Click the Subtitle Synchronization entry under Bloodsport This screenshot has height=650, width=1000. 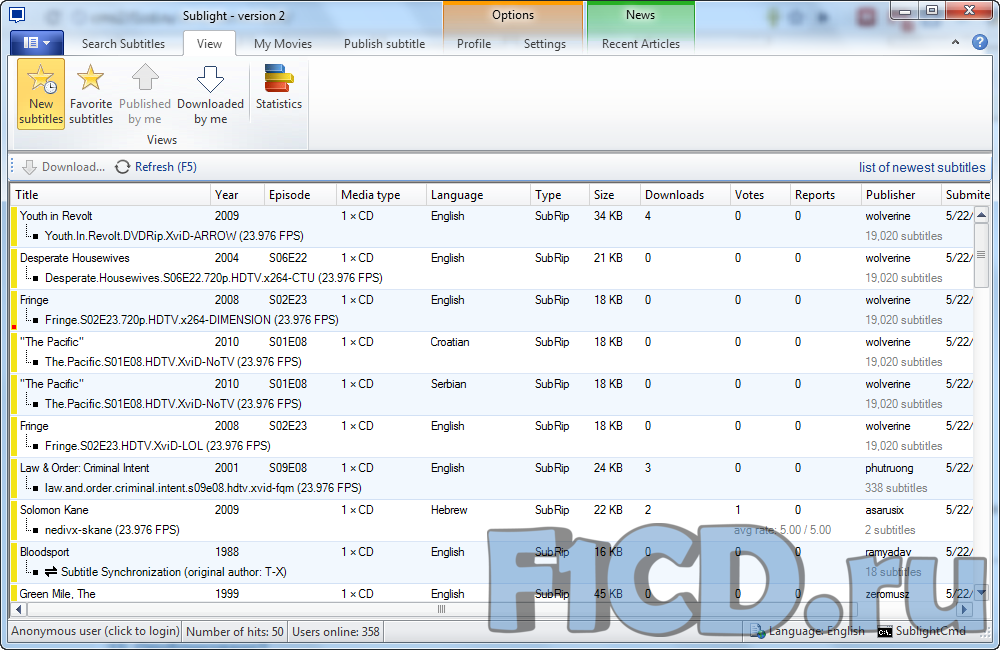[165, 572]
